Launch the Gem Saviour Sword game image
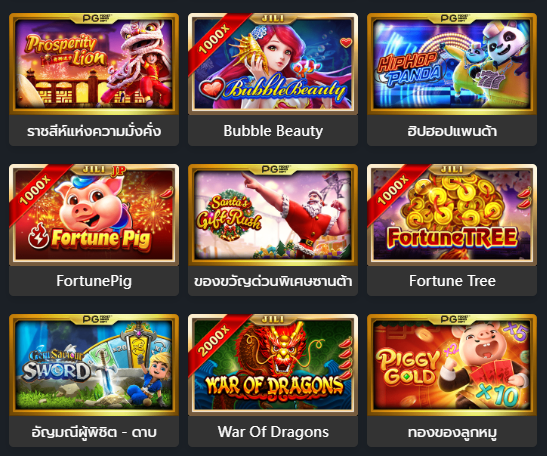Image resolution: width=547 pixels, height=456 pixels. (x=94, y=365)
